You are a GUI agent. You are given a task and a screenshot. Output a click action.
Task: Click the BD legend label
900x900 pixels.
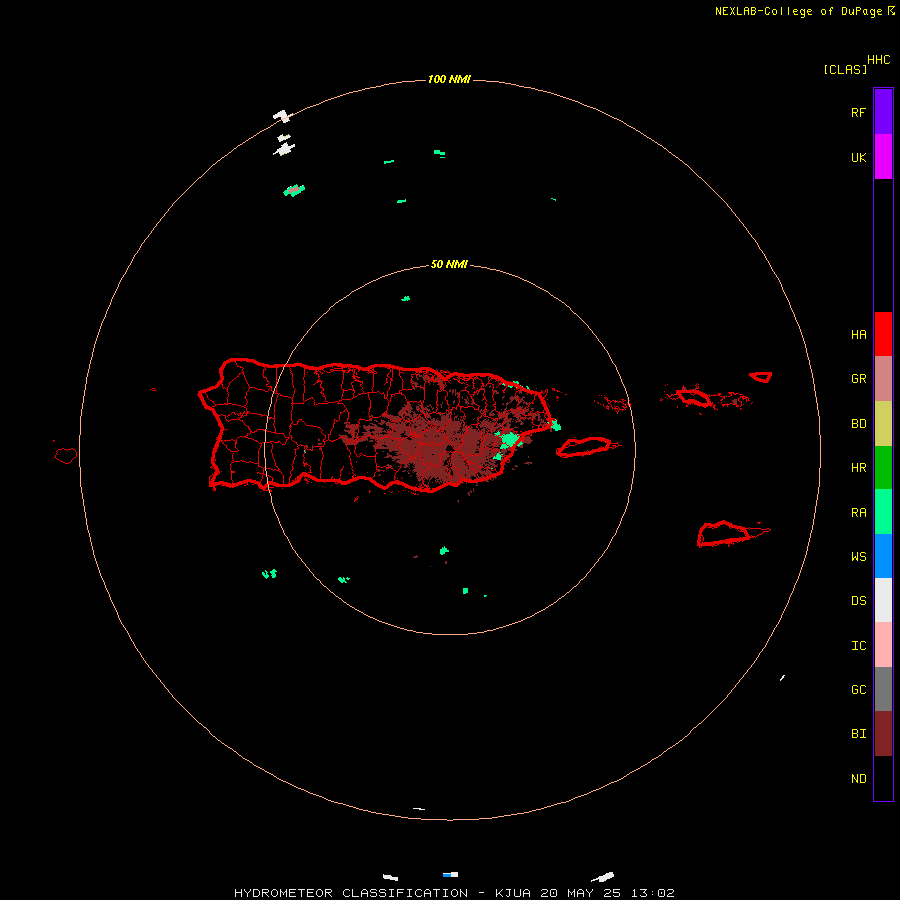click(858, 424)
